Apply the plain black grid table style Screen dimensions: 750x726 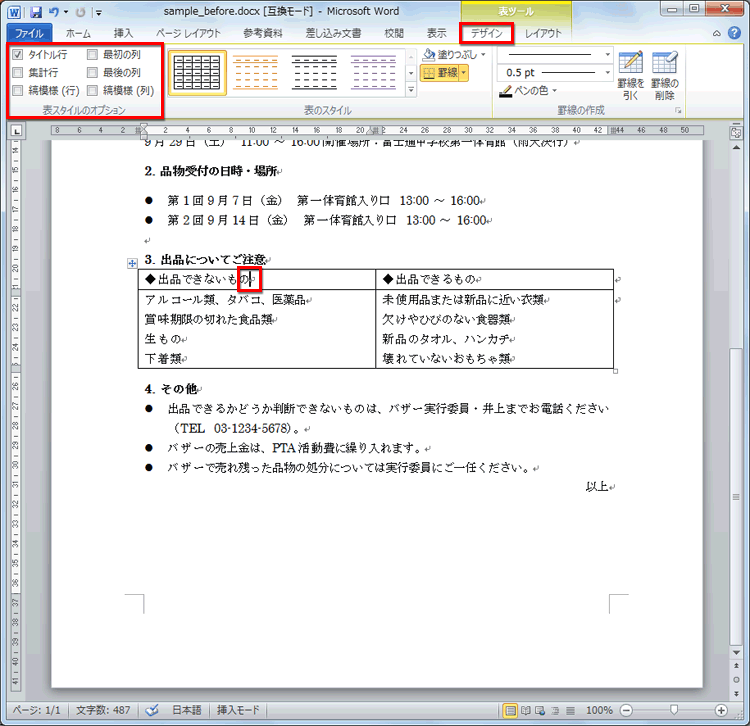pyautogui.click(x=197, y=73)
